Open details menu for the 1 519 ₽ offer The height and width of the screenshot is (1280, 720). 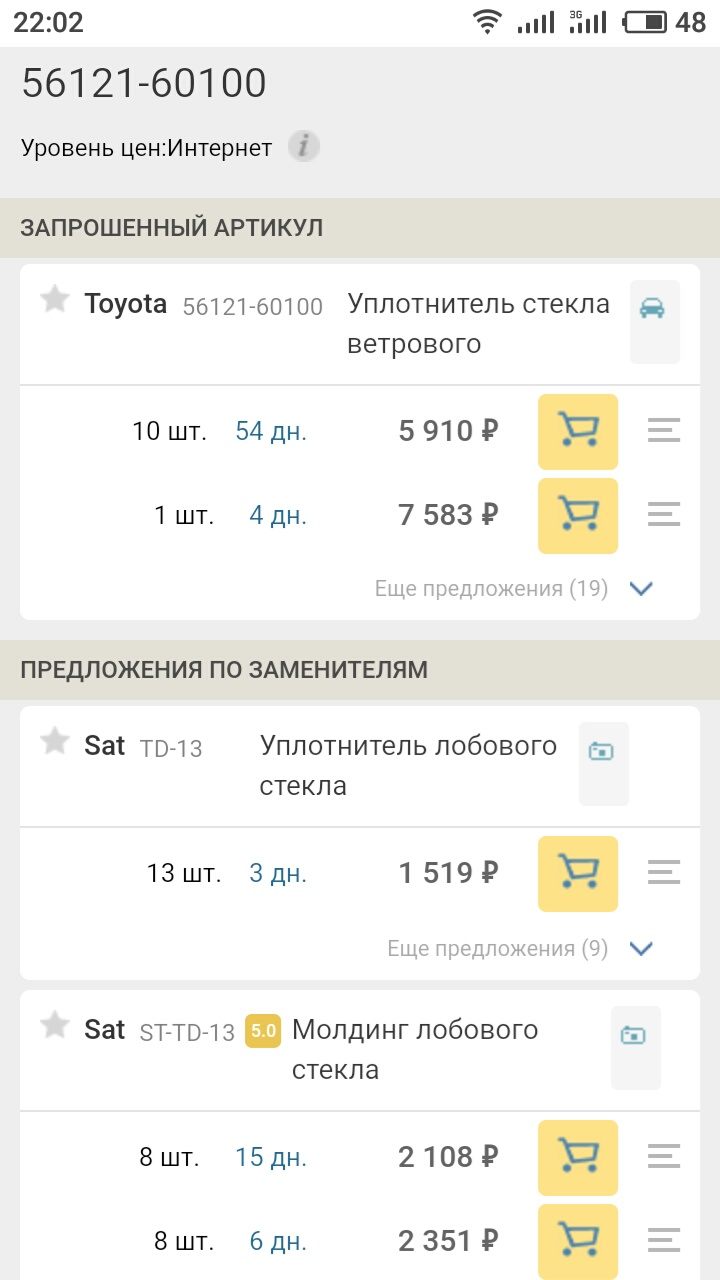(664, 874)
